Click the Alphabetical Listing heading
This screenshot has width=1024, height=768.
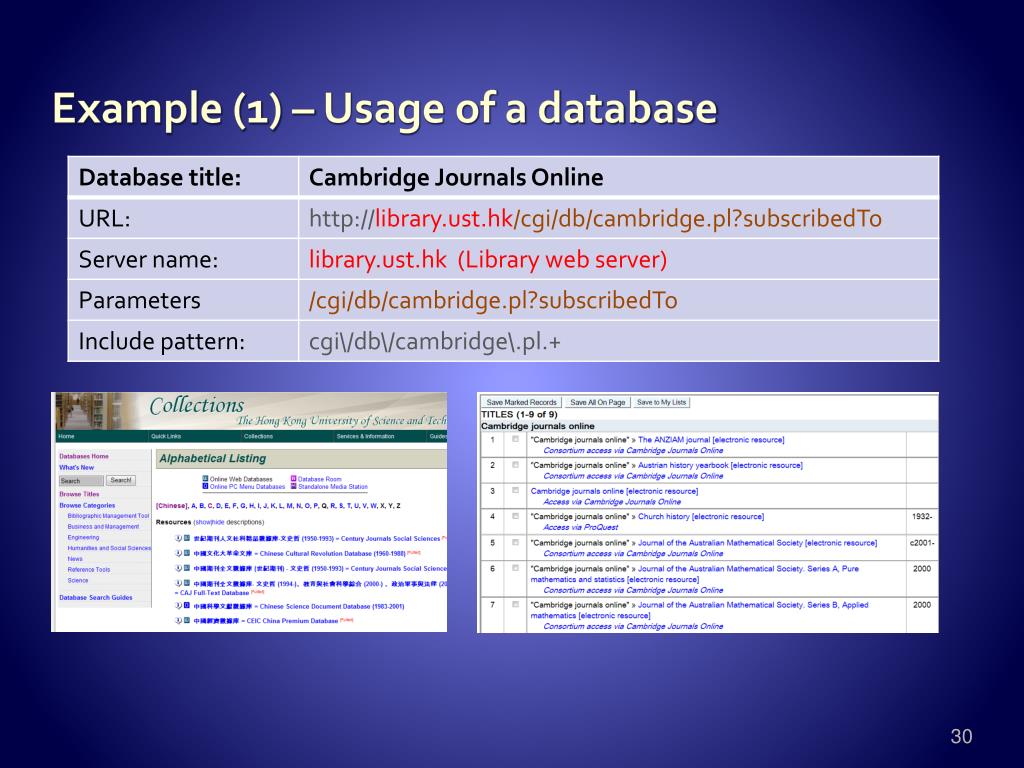[213, 458]
